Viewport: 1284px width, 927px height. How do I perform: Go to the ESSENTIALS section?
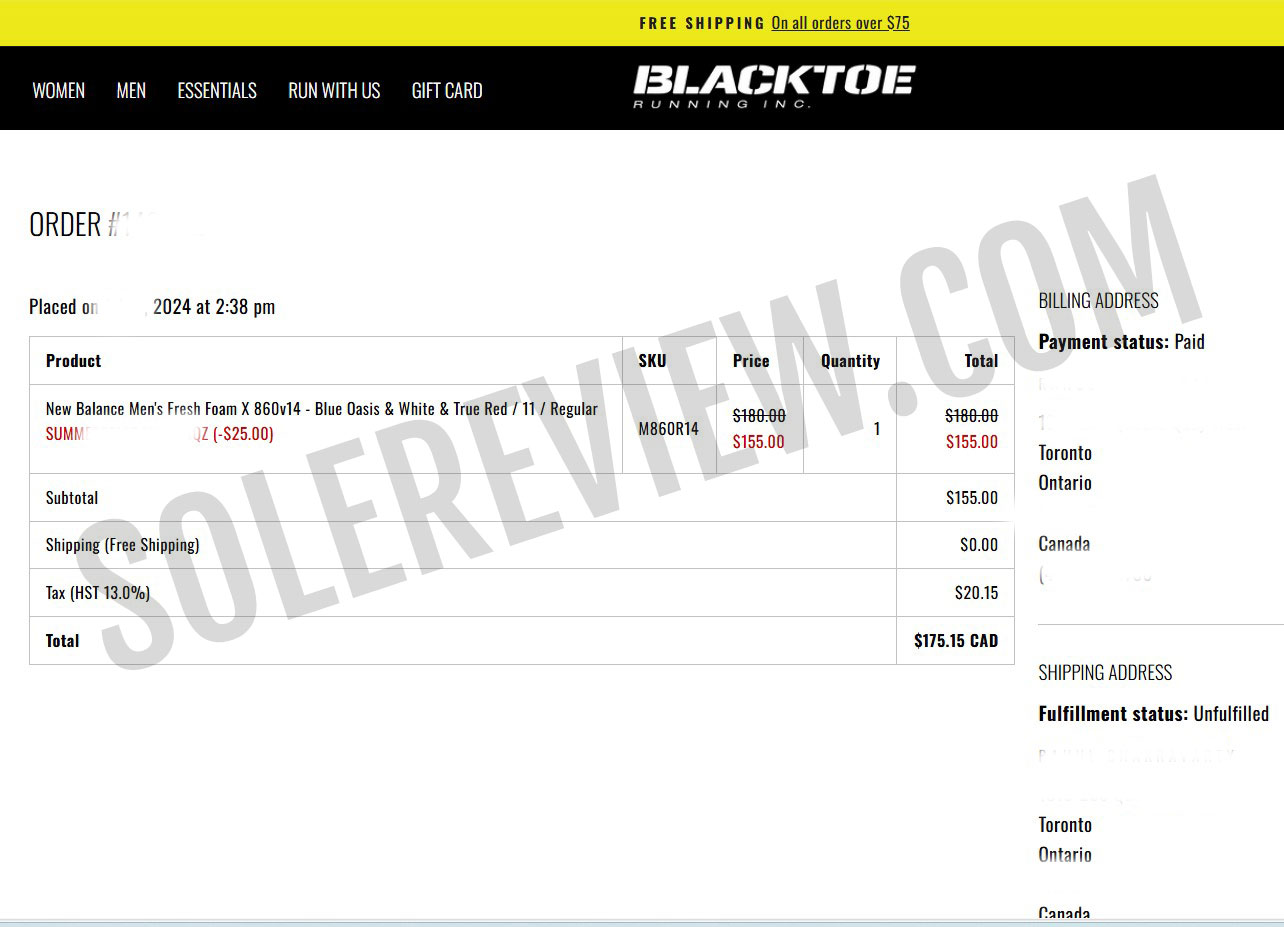coord(217,90)
